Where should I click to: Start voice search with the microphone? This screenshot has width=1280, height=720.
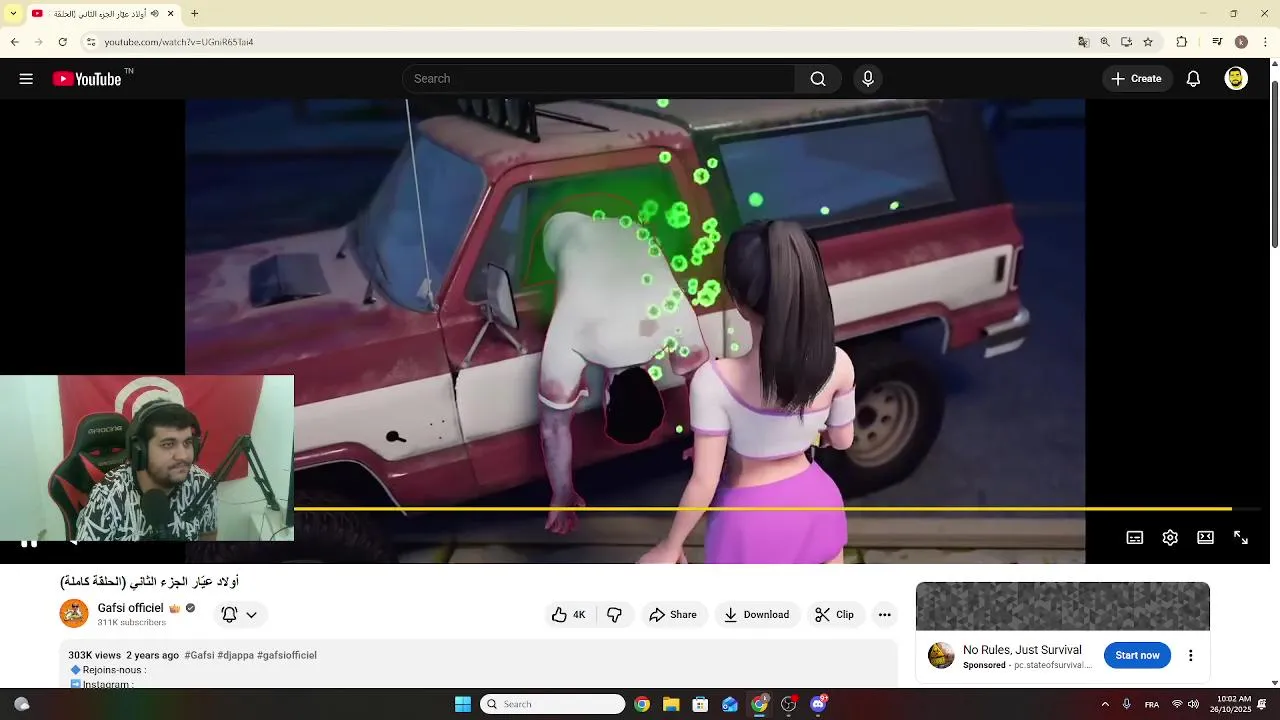(x=868, y=79)
